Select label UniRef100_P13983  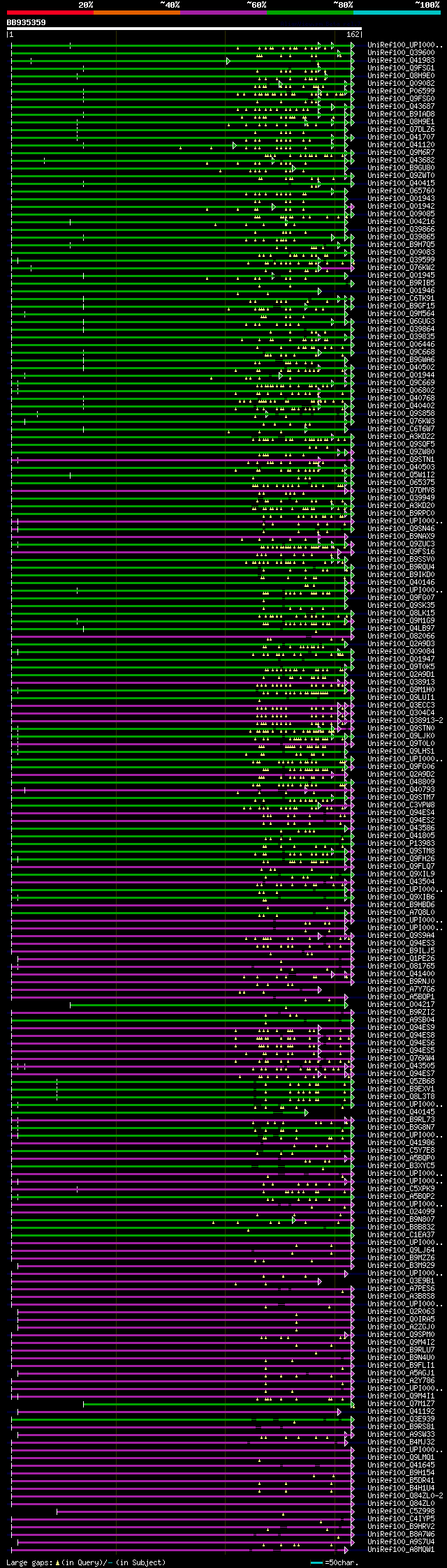[x=401, y=844]
